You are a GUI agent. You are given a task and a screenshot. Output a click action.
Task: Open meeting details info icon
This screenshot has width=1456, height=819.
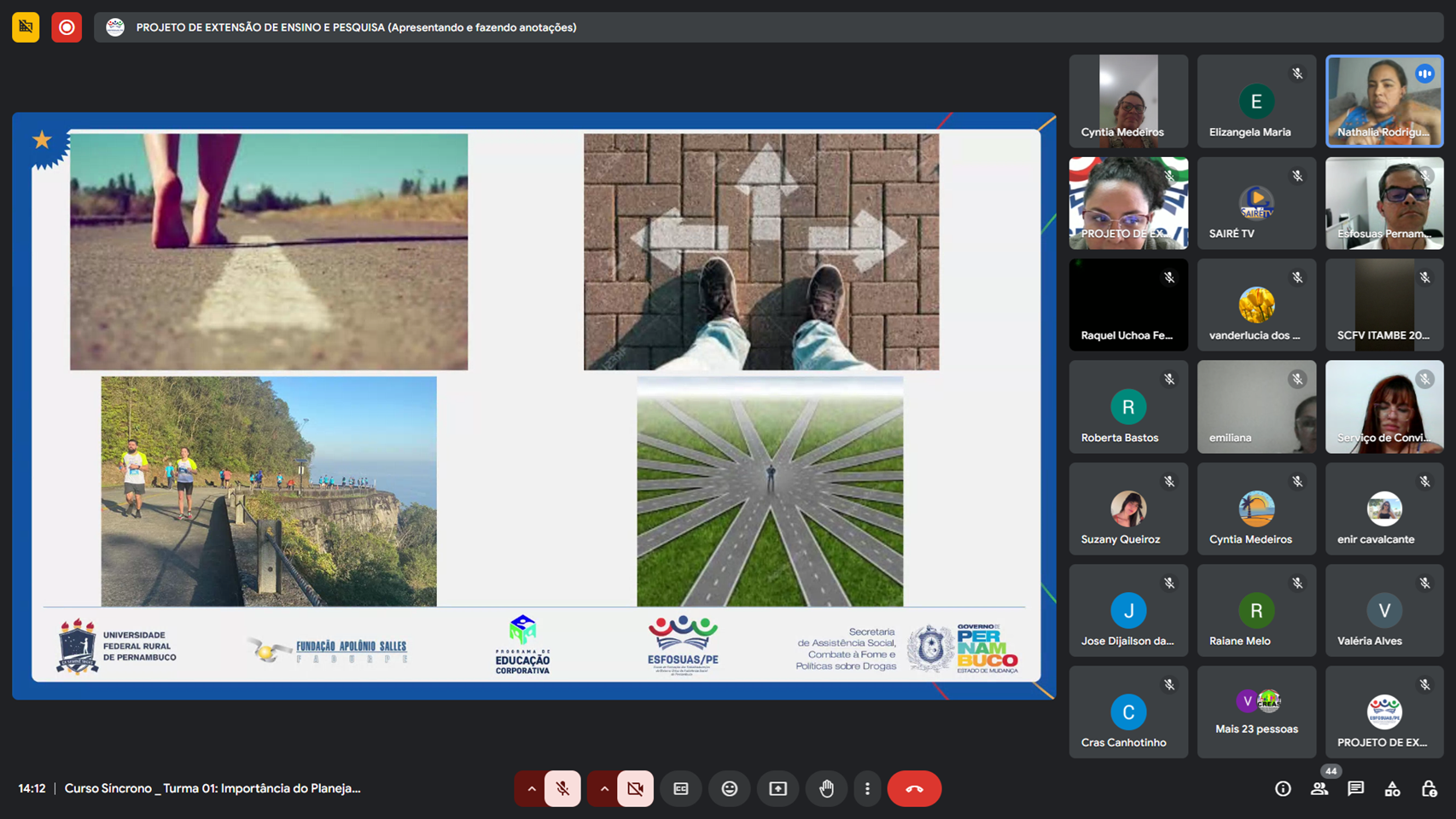[x=1283, y=788]
